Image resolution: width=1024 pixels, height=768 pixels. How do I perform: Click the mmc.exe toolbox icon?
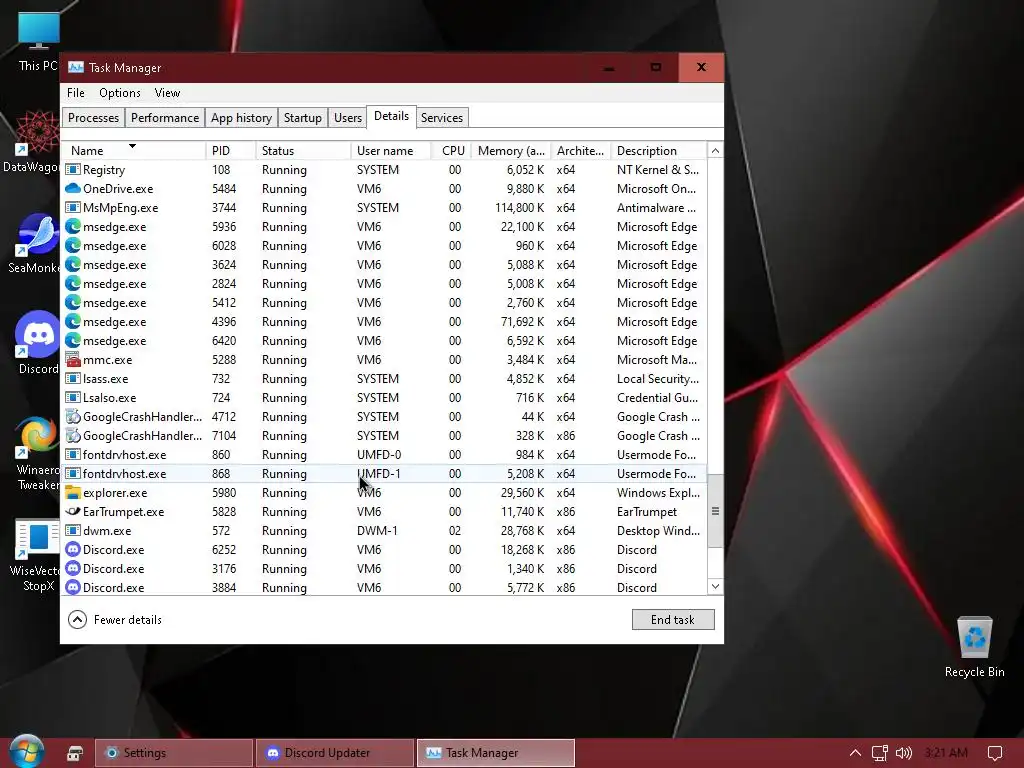tap(72, 360)
